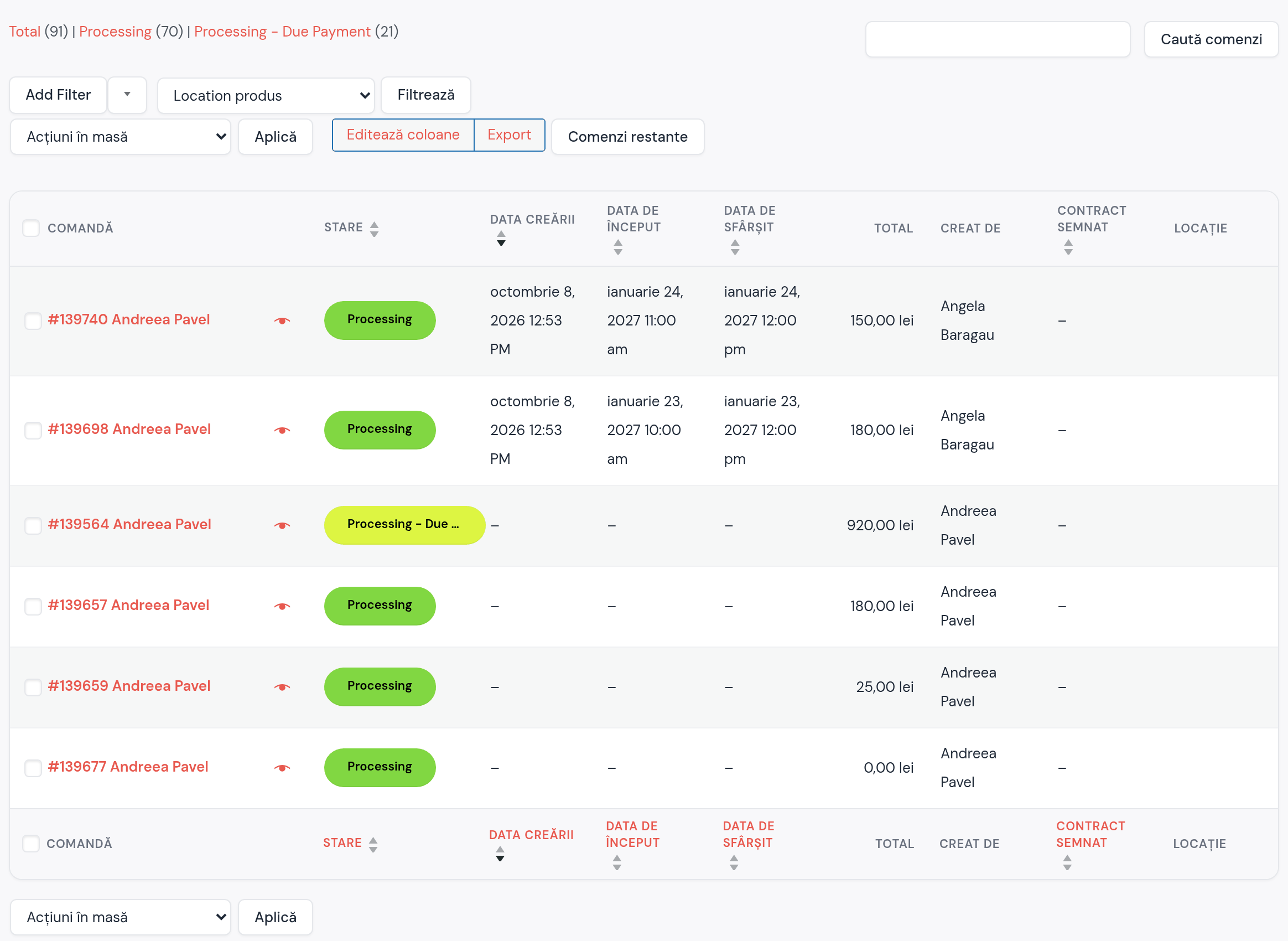This screenshot has width=1288, height=941.
Task: Sort by Data de început header arrows
Action: click(x=619, y=247)
